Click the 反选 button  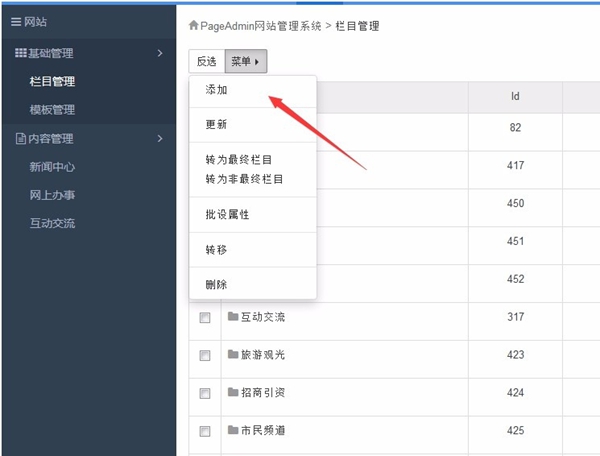point(207,61)
